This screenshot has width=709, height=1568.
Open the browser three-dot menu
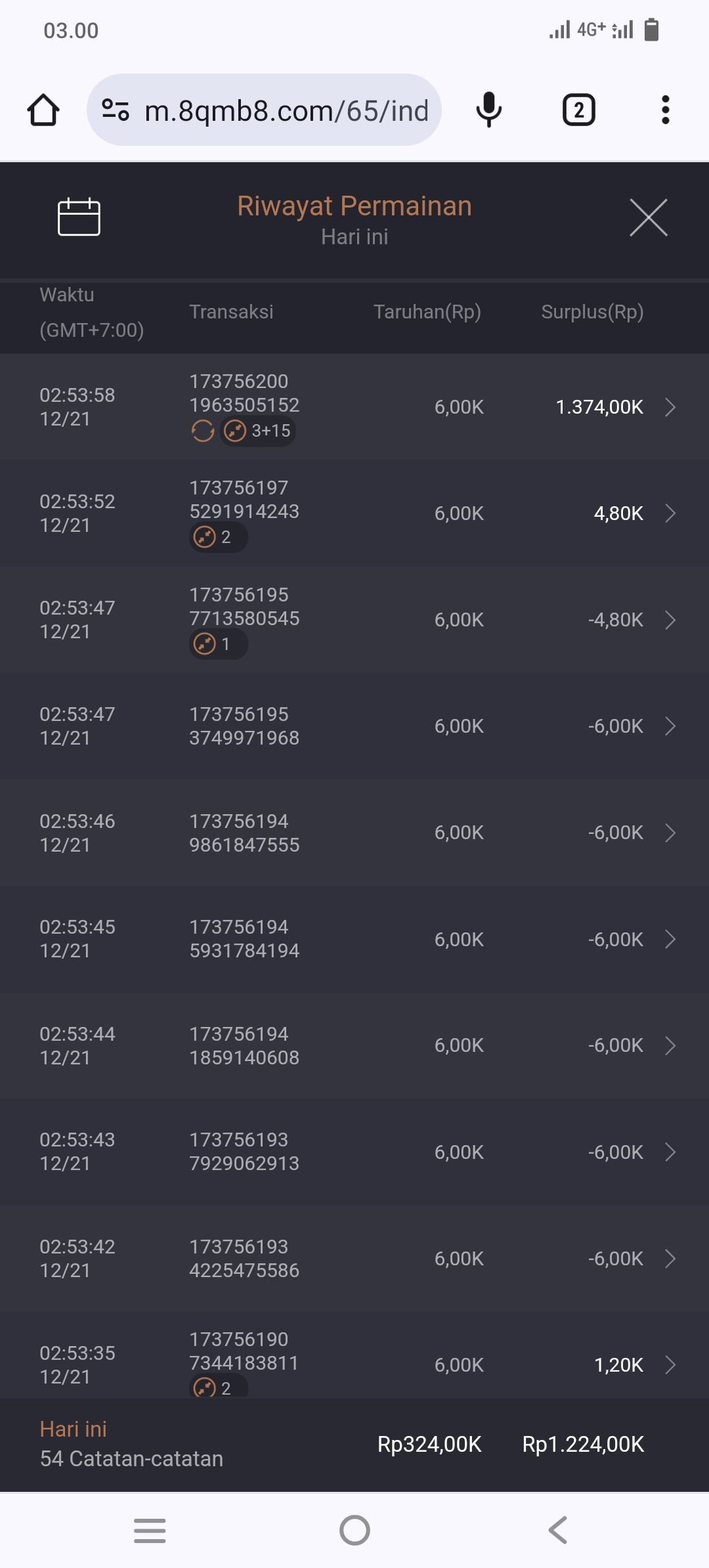point(665,110)
